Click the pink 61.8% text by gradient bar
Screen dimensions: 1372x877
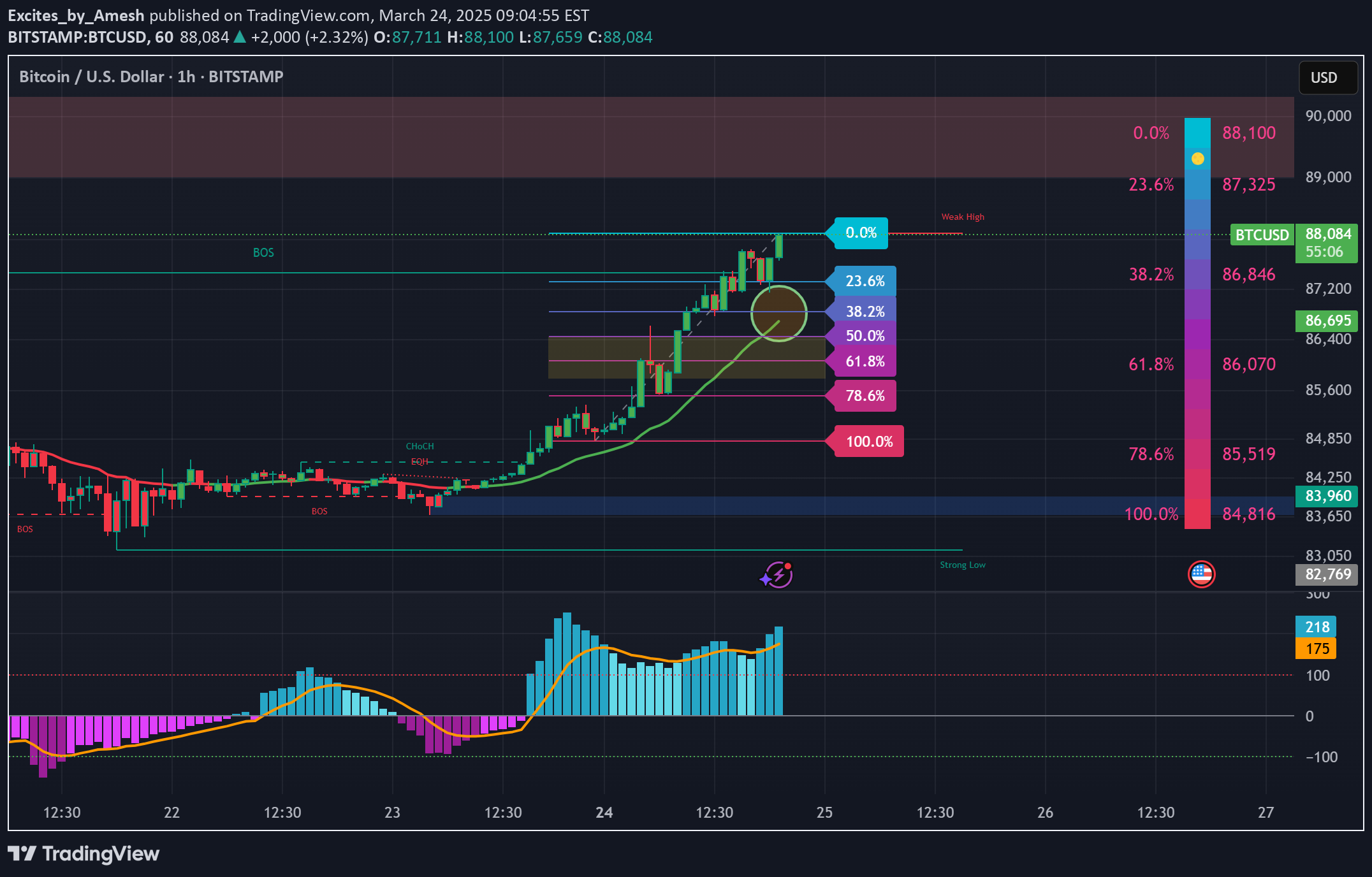click(1151, 365)
